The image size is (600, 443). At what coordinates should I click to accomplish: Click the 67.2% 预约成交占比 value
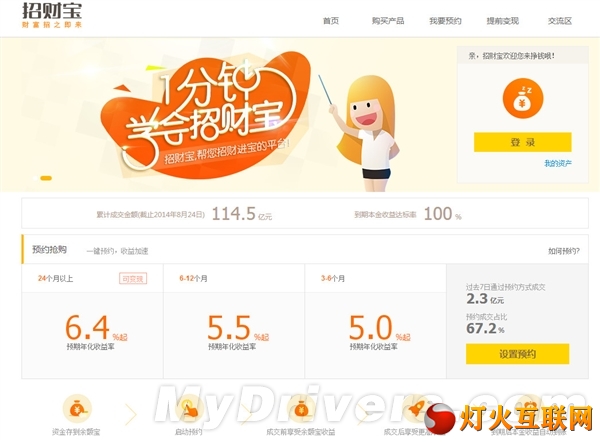click(x=485, y=328)
